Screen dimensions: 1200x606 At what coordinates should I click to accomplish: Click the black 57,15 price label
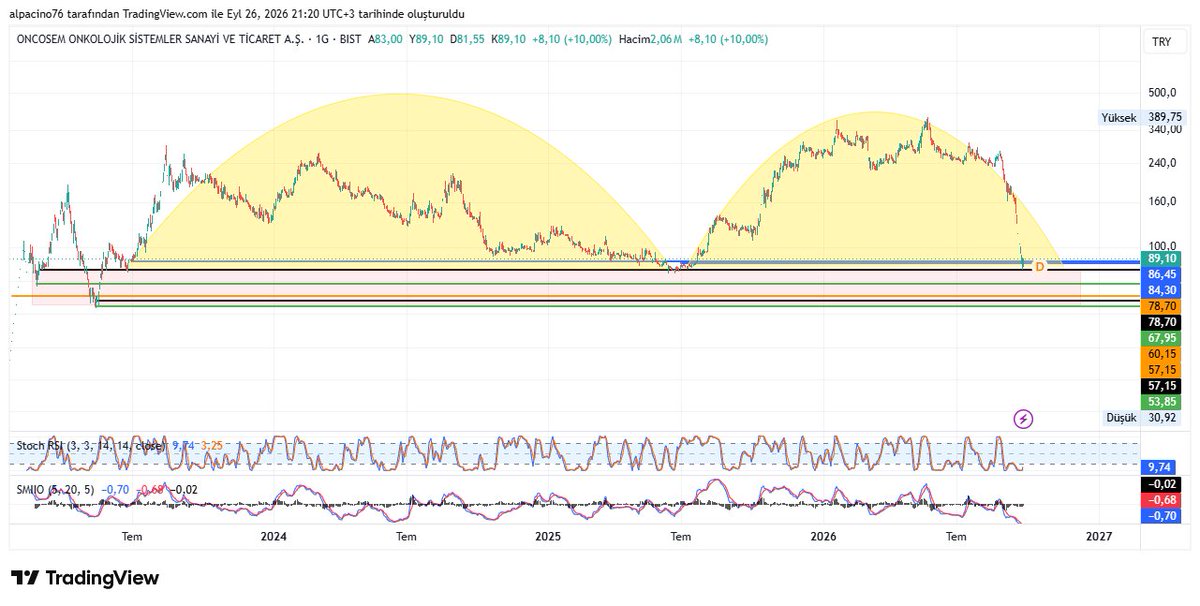point(1160,386)
